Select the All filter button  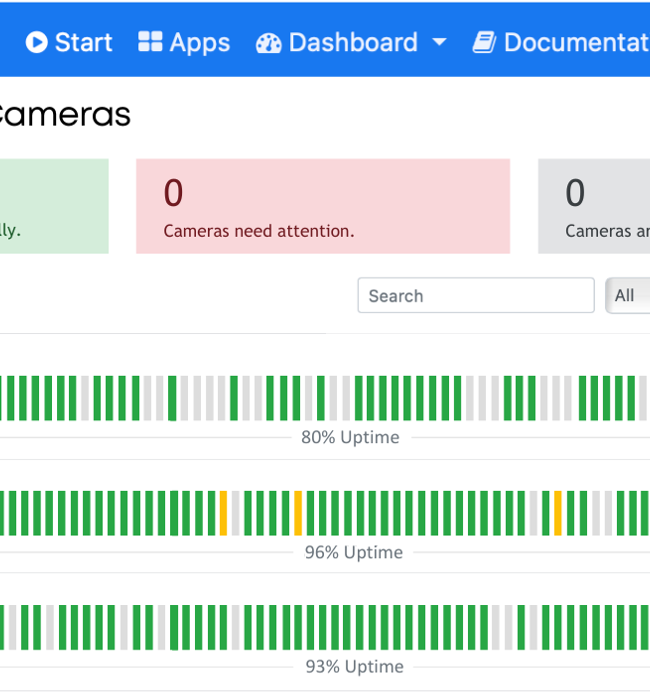628,295
